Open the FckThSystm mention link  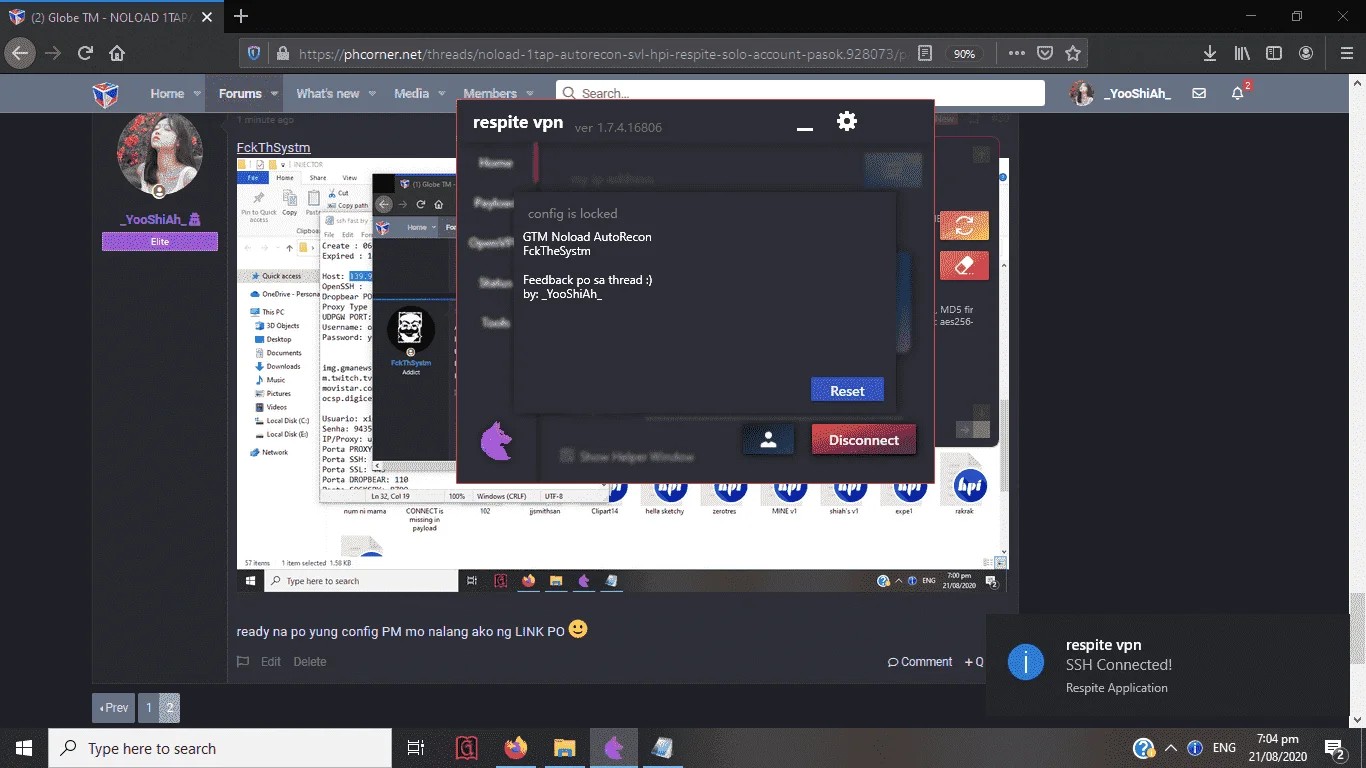[x=273, y=147]
